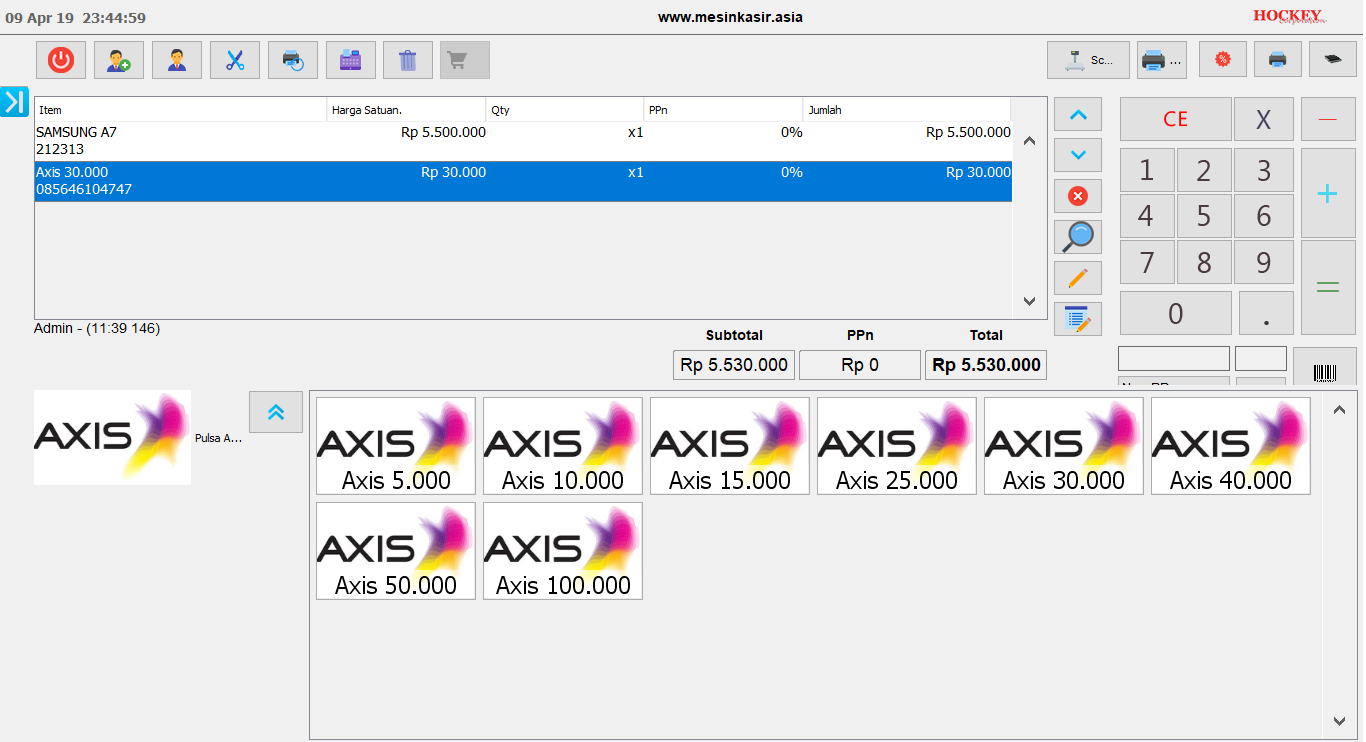Select the Axis 30.000 product tile

(1064, 446)
